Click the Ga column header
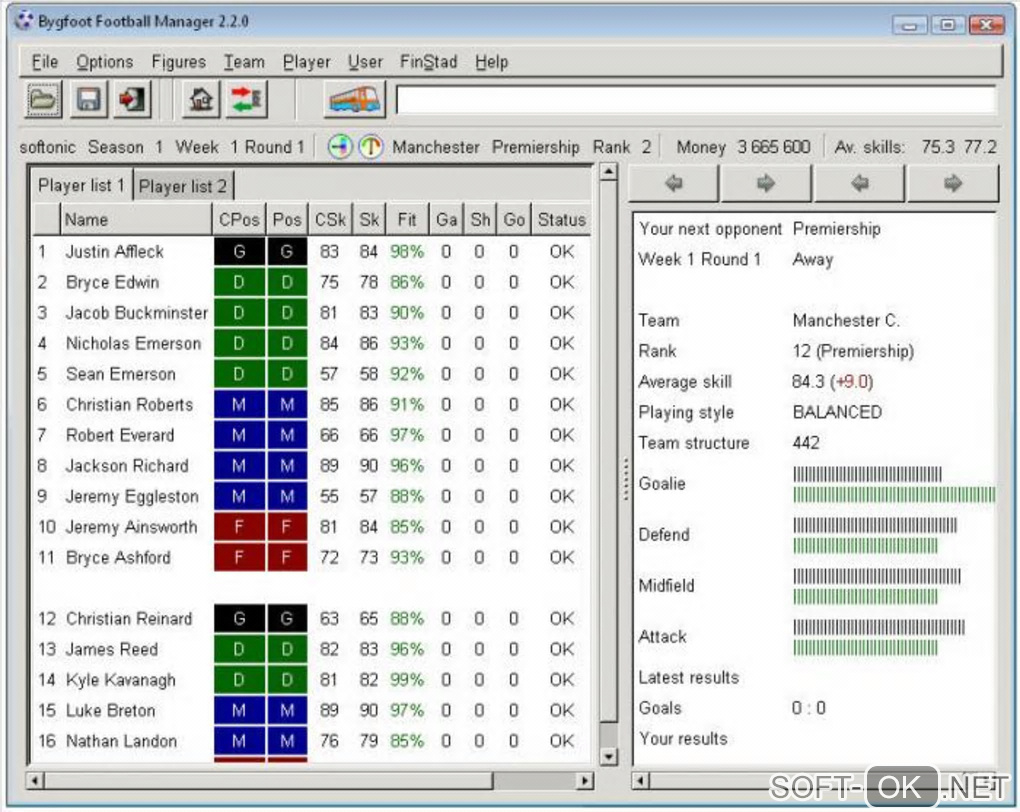Viewport: 1020px width, 812px height. pos(446,219)
